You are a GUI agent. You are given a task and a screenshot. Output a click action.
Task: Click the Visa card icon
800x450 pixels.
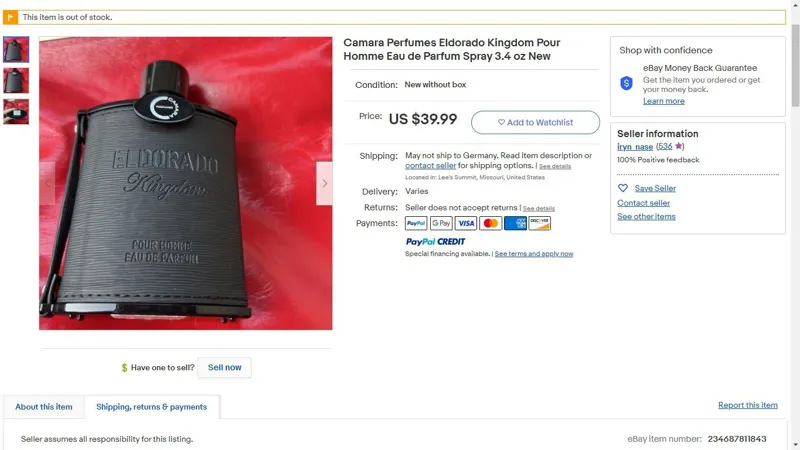(465, 223)
